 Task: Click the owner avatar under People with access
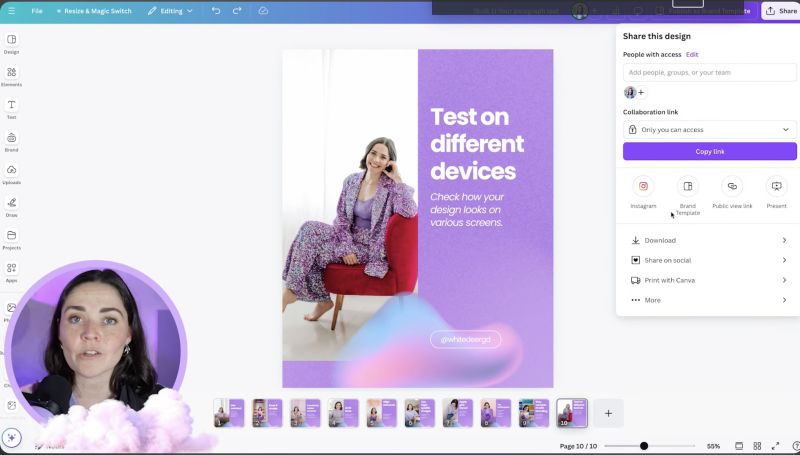[x=630, y=92]
